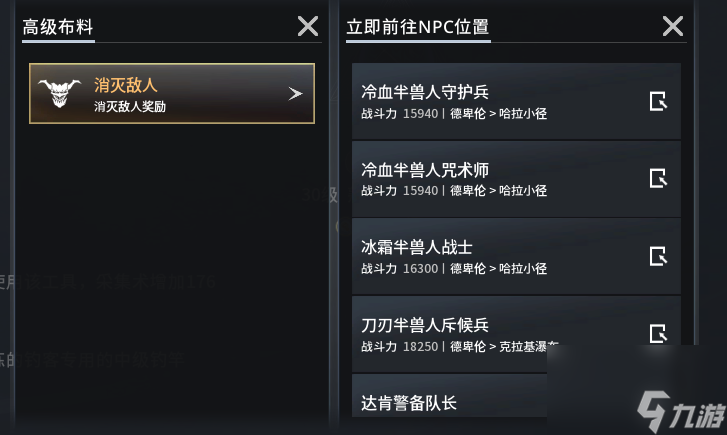The image size is (727, 435).
Task: Expand 消灭敌人 with the right arrow
Action: point(295,94)
